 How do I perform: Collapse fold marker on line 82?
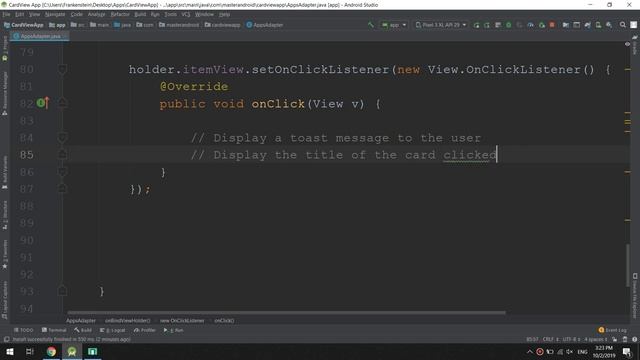tap(62, 102)
